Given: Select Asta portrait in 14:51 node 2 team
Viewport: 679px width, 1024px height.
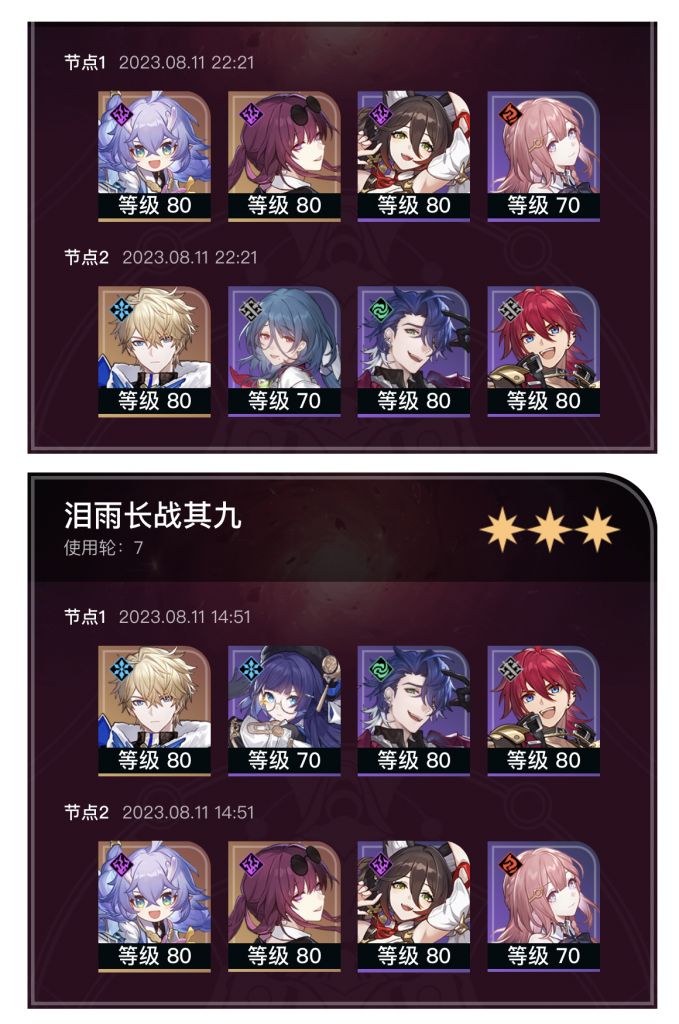Looking at the screenshot, I should click(543, 906).
